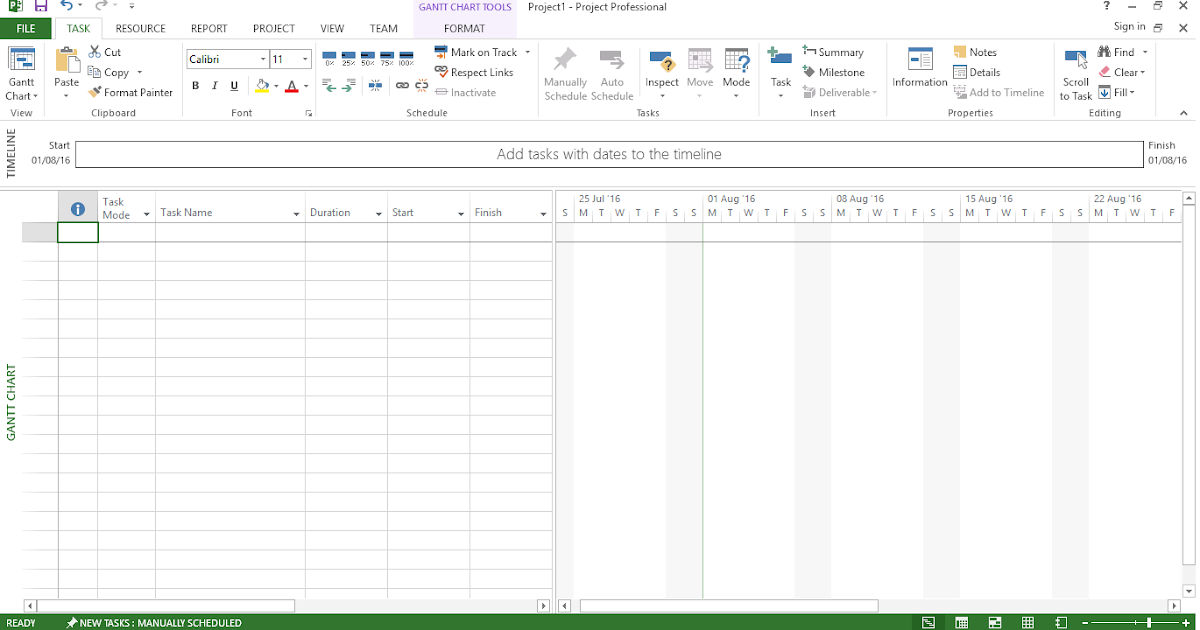1200x630 pixels.
Task: Switch to the RESOURCE ribbon tab
Action: point(140,28)
